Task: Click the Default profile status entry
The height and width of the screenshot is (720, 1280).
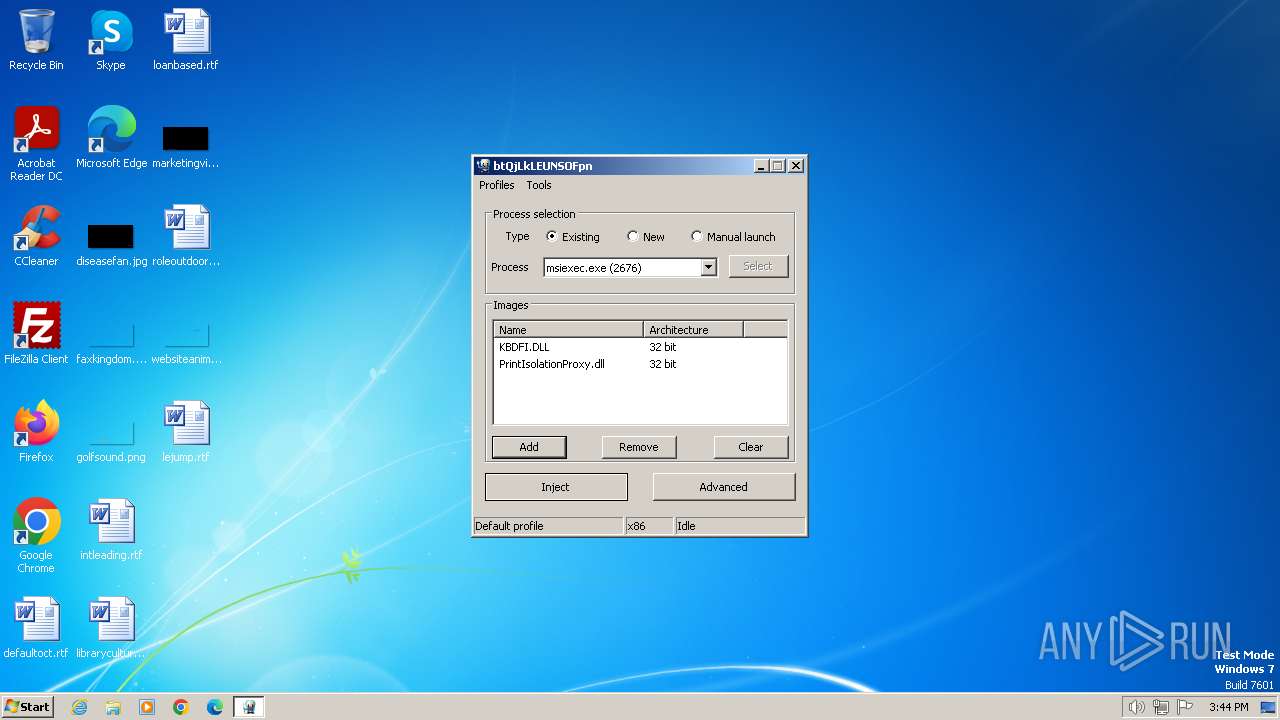Action: click(548, 526)
